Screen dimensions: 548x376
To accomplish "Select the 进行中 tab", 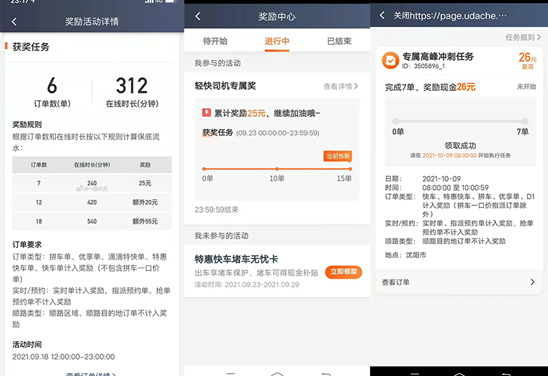I will click(x=277, y=41).
